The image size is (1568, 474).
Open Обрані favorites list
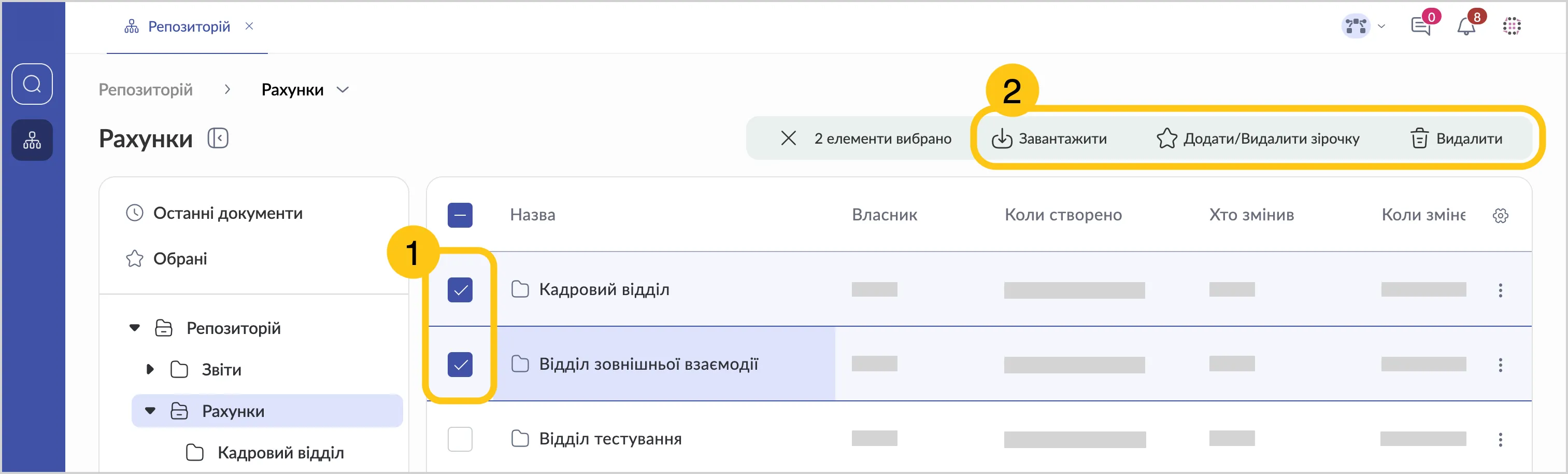point(180,259)
